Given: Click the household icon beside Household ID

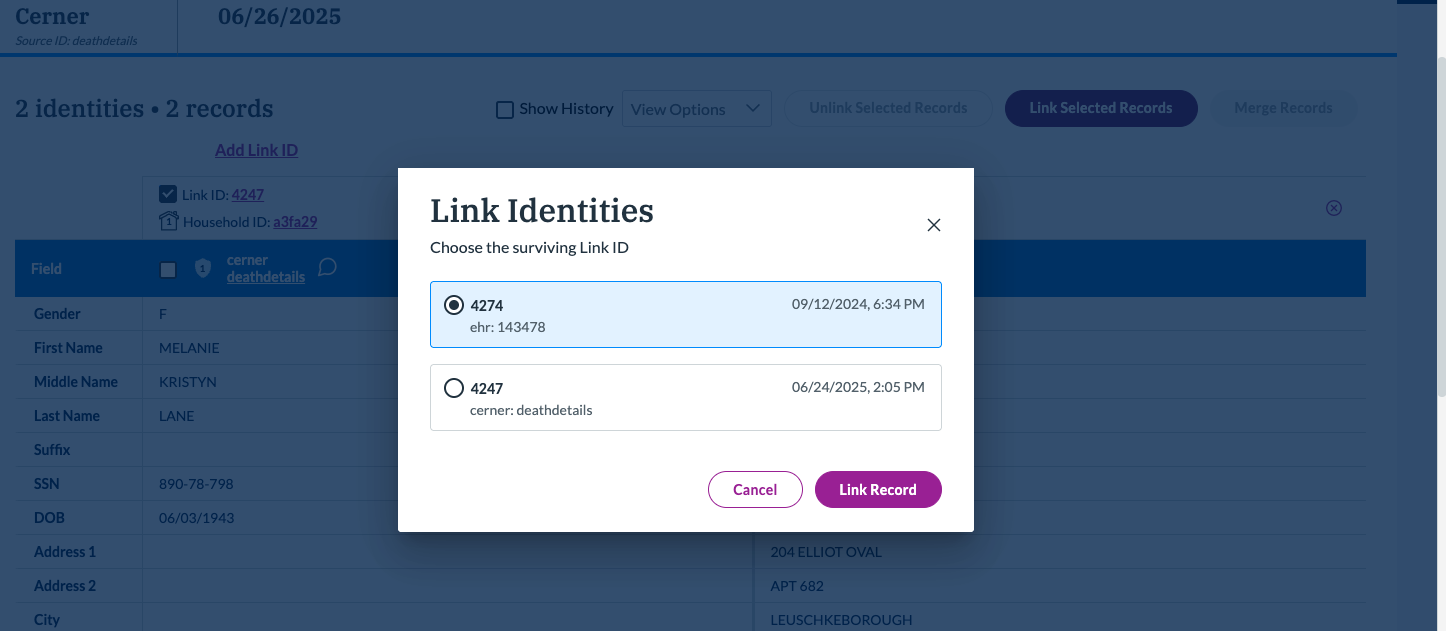Looking at the screenshot, I should (x=168, y=221).
